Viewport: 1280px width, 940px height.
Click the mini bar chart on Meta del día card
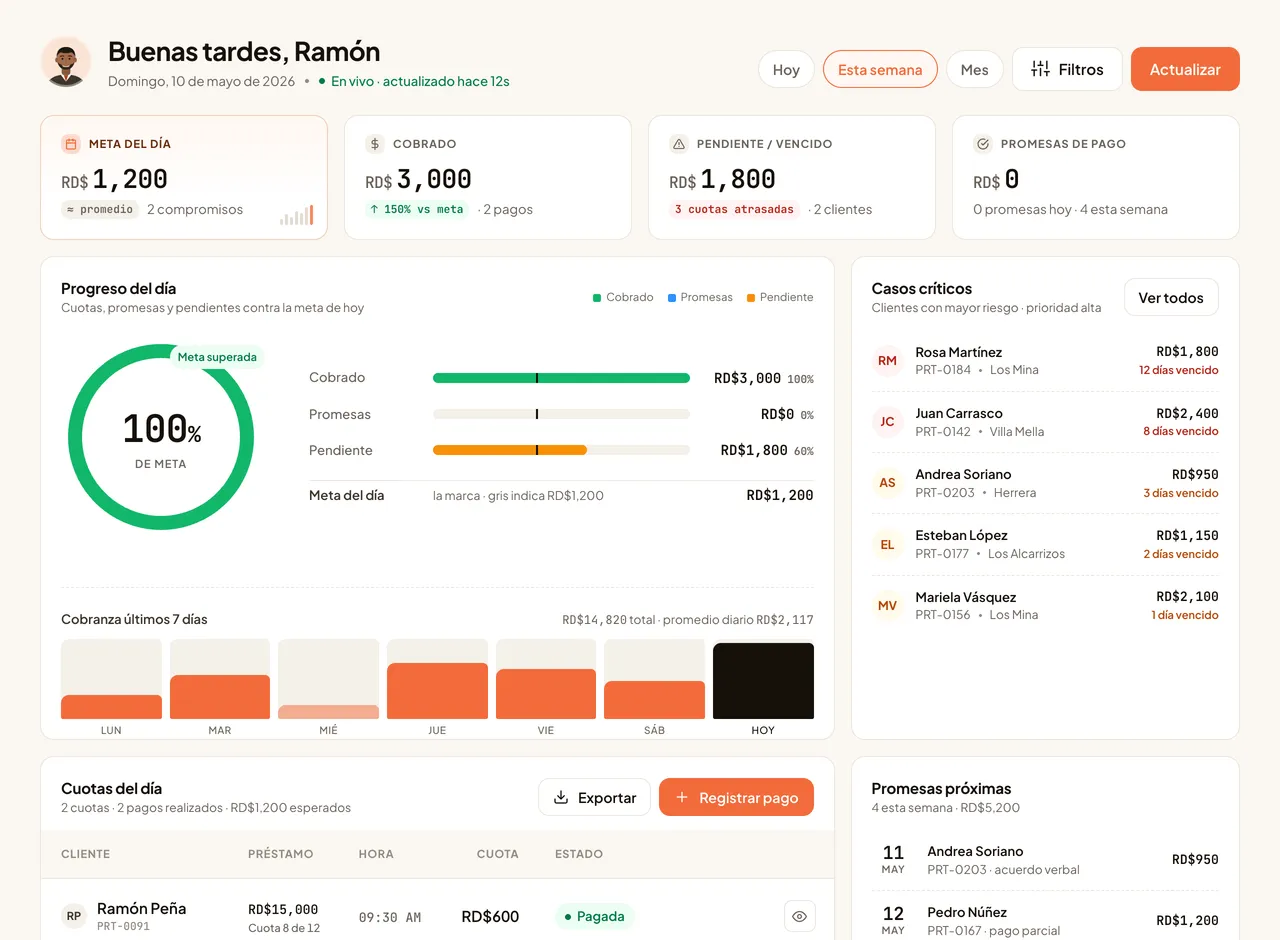pos(297,215)
